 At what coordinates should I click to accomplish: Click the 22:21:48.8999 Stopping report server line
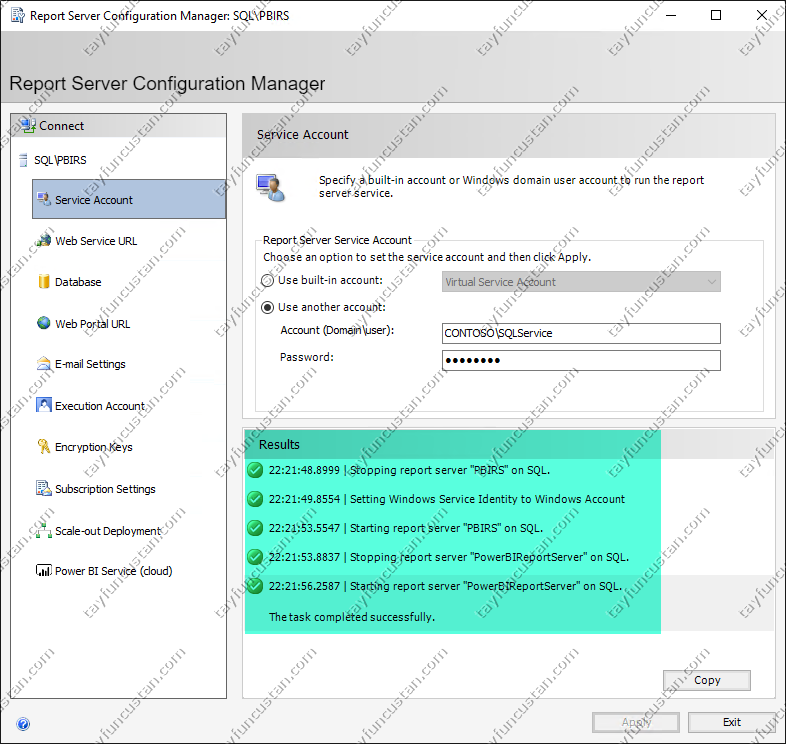point(409,470)
